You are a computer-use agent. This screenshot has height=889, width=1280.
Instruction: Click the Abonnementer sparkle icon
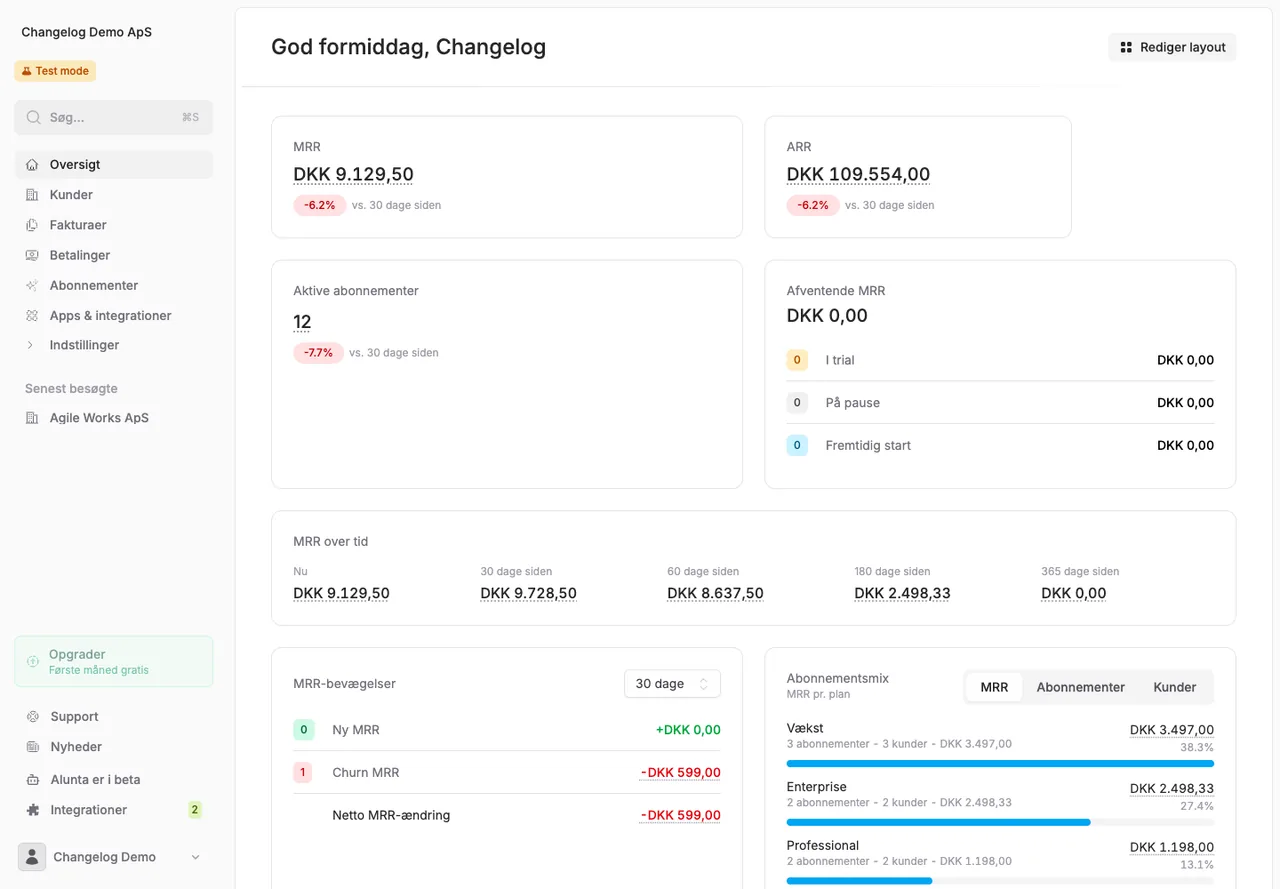click(32, 285)
